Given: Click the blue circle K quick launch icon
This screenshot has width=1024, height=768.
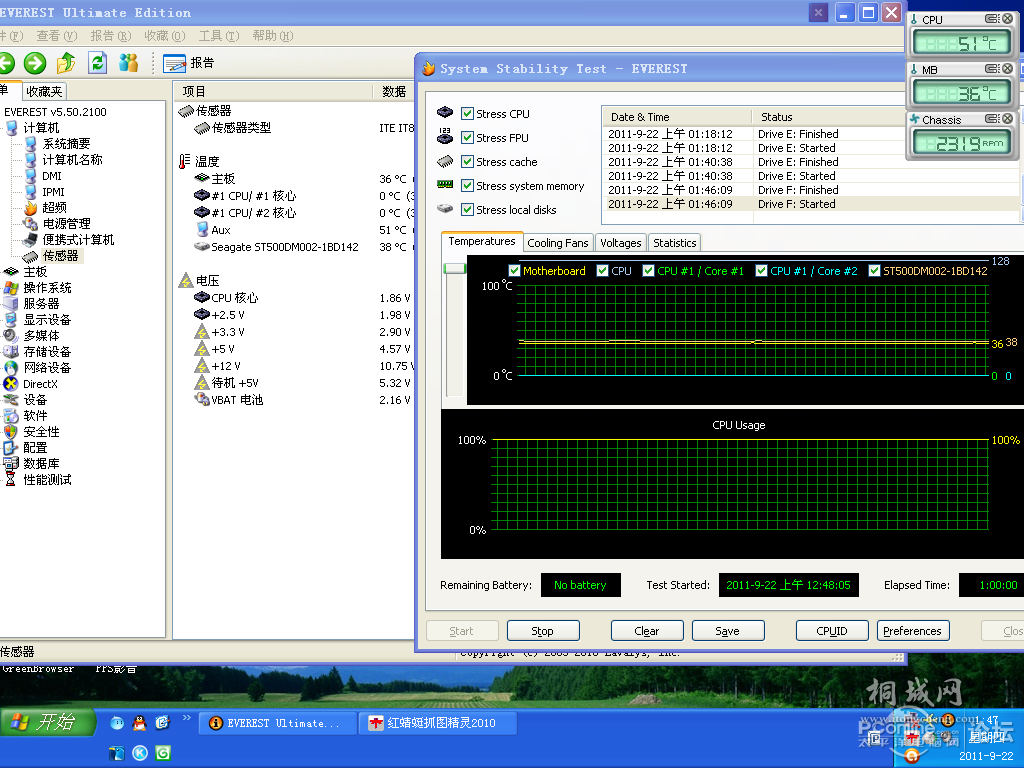Looking at the screenshot, I should coord(140,753).
